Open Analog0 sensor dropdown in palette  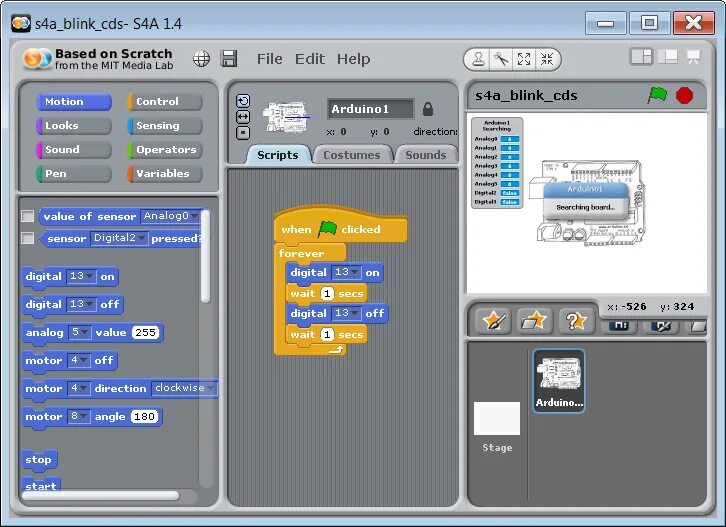click(170, 216)
